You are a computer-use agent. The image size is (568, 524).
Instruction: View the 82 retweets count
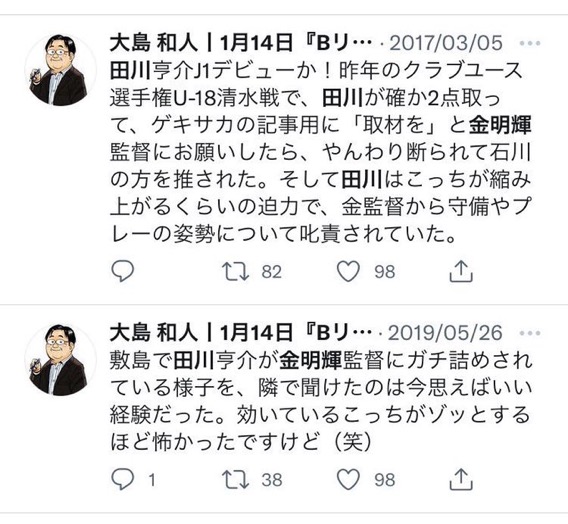click(x=272, y=272)
